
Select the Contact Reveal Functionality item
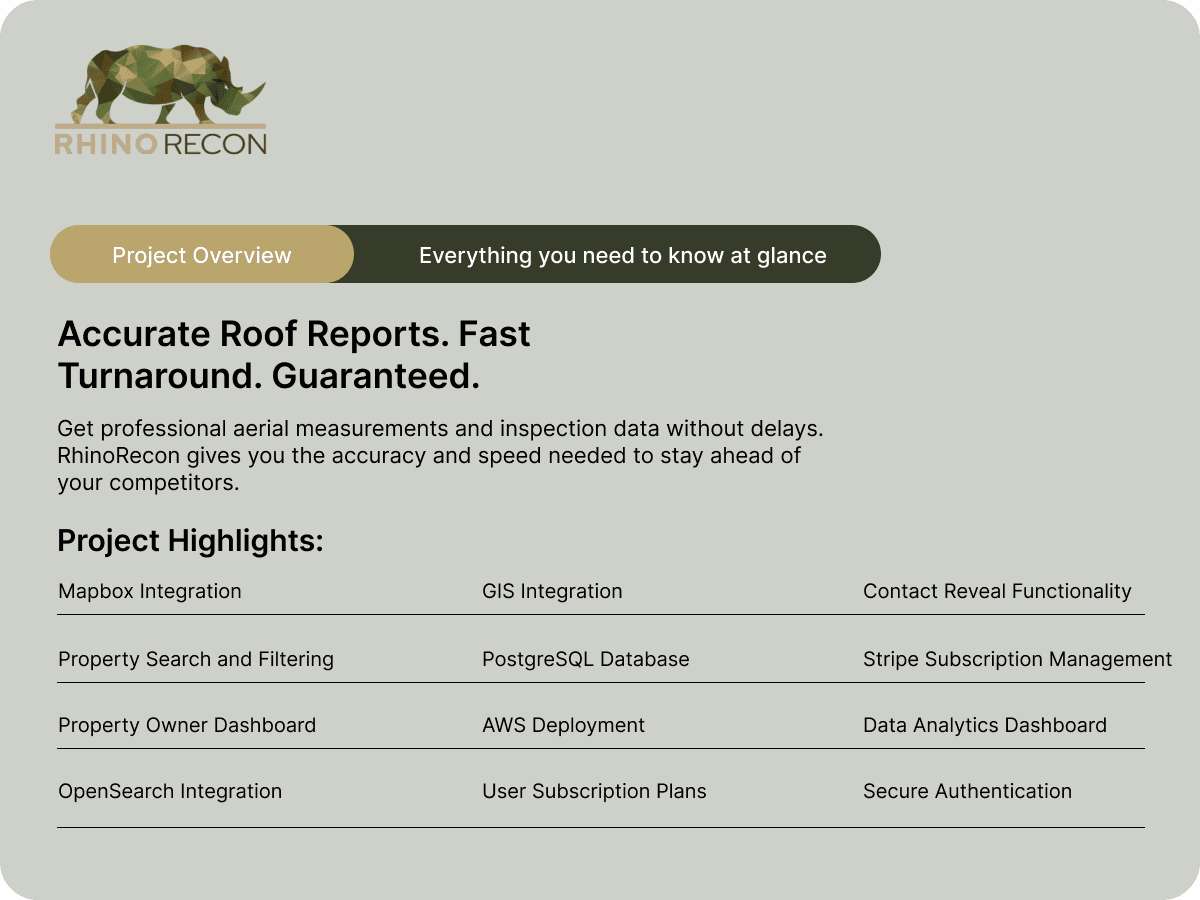point(997,591)
